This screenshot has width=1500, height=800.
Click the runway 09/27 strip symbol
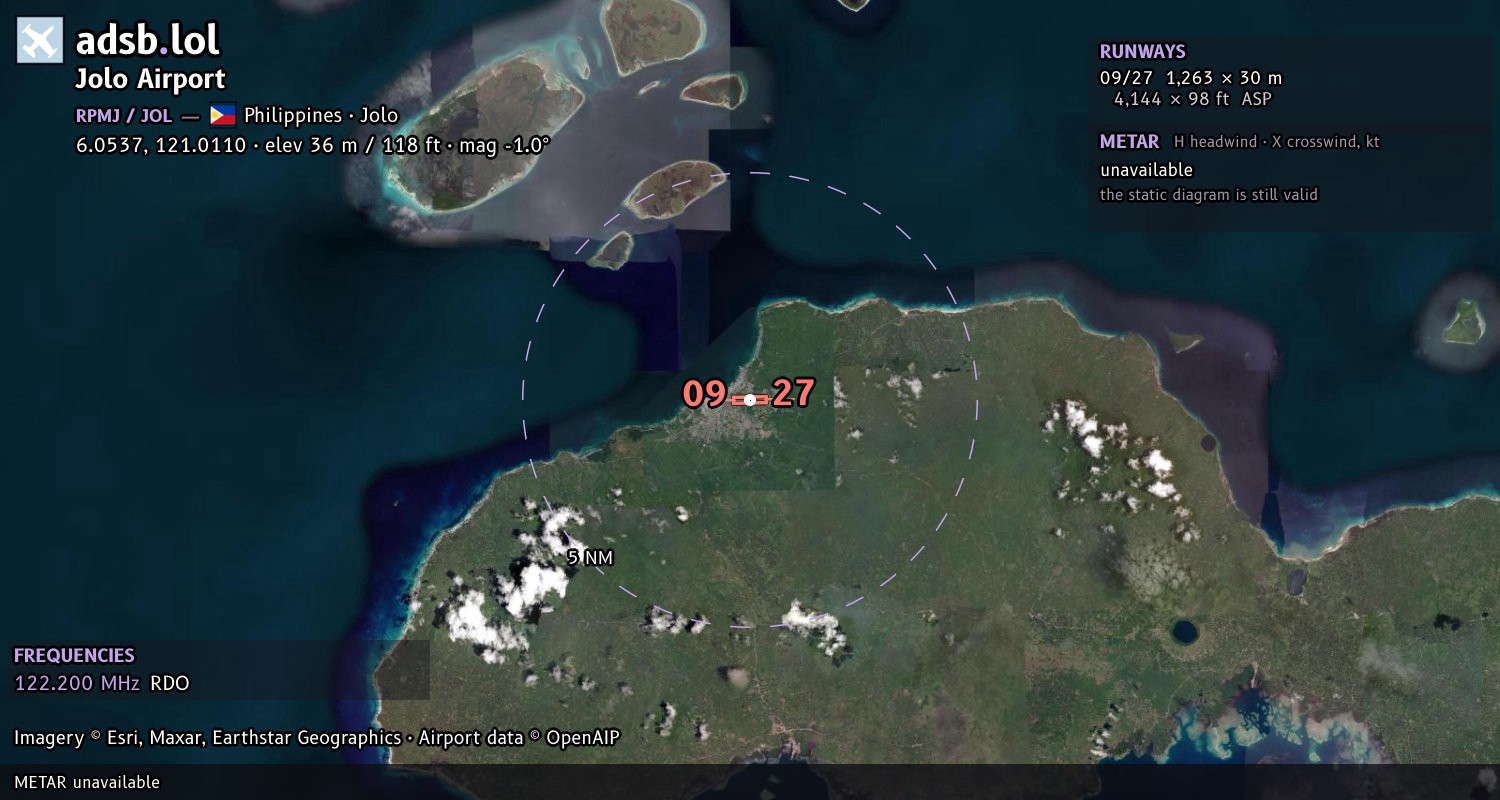[750, 399]
